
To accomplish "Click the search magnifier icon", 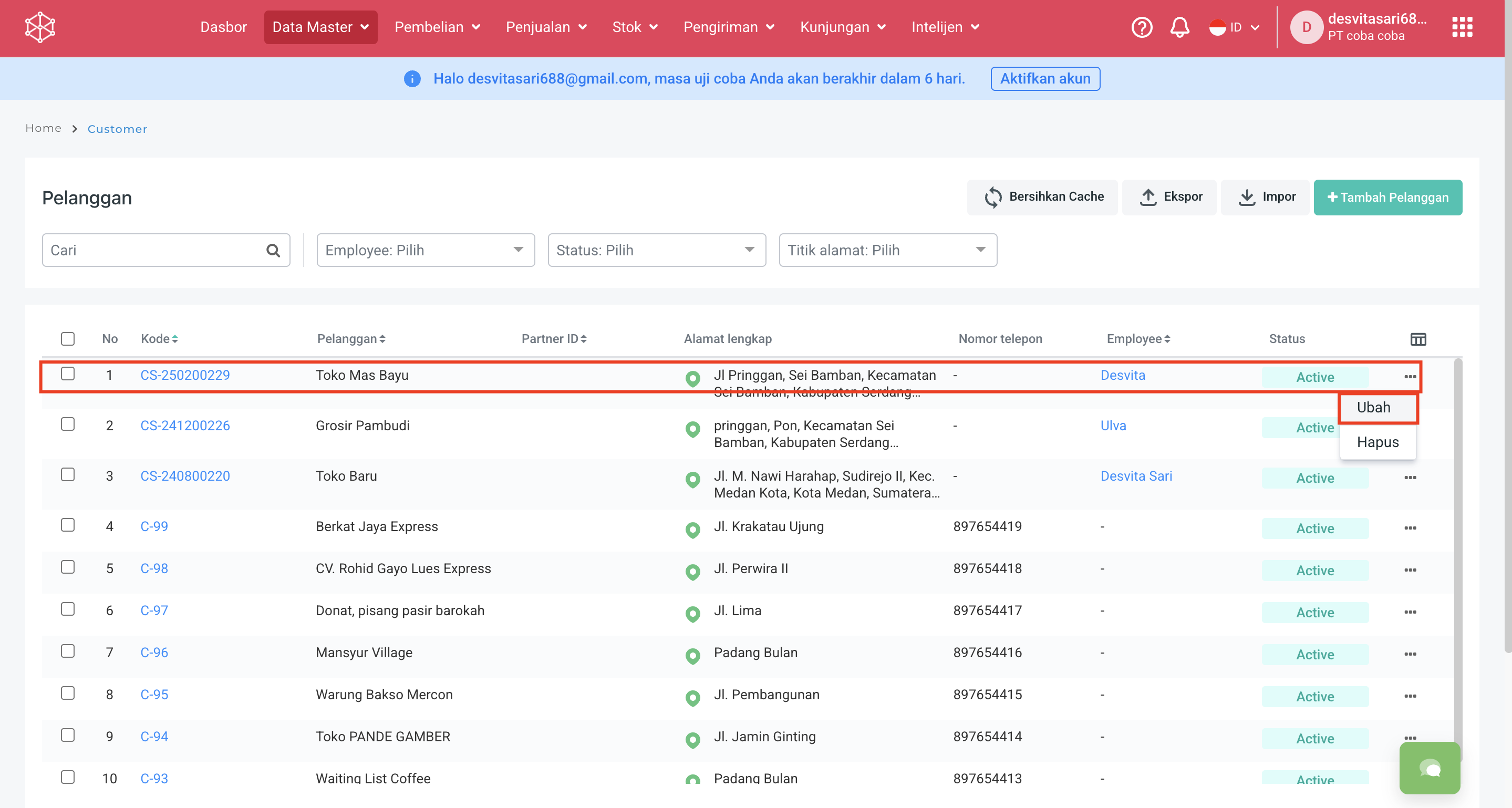I will pyautogui.click(x=273, y=251).
